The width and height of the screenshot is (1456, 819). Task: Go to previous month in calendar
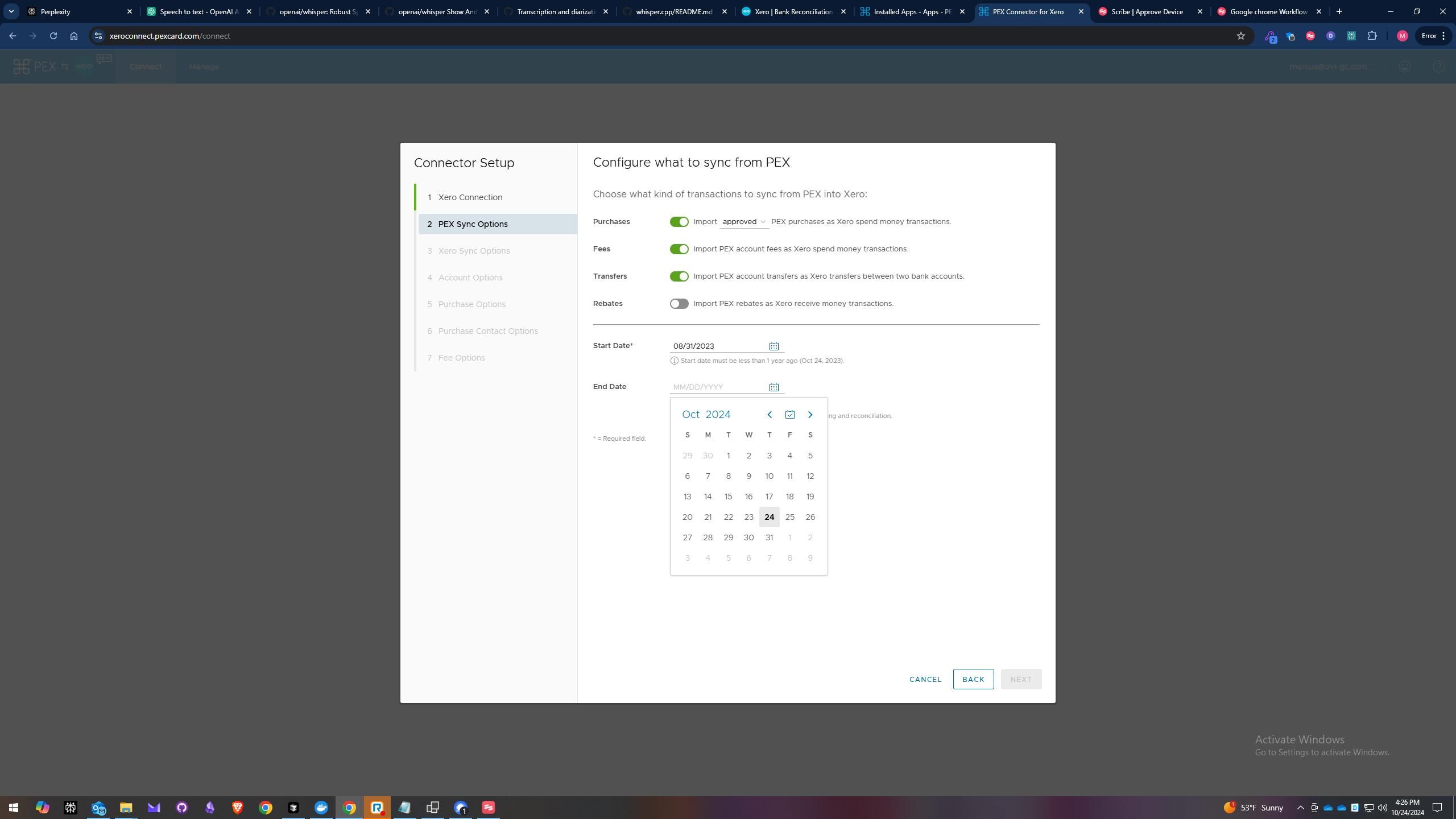(x=769, y=415)
